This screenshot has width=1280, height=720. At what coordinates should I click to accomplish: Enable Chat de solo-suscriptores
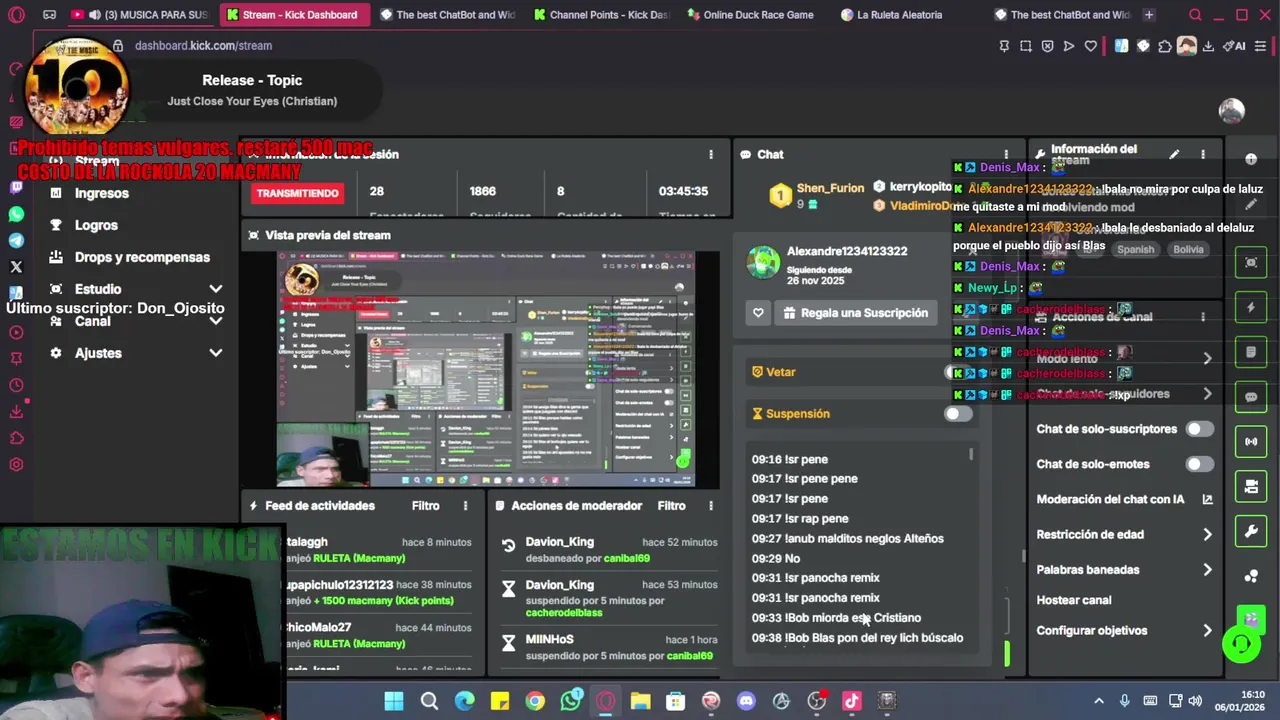[x=1199, y=429]
